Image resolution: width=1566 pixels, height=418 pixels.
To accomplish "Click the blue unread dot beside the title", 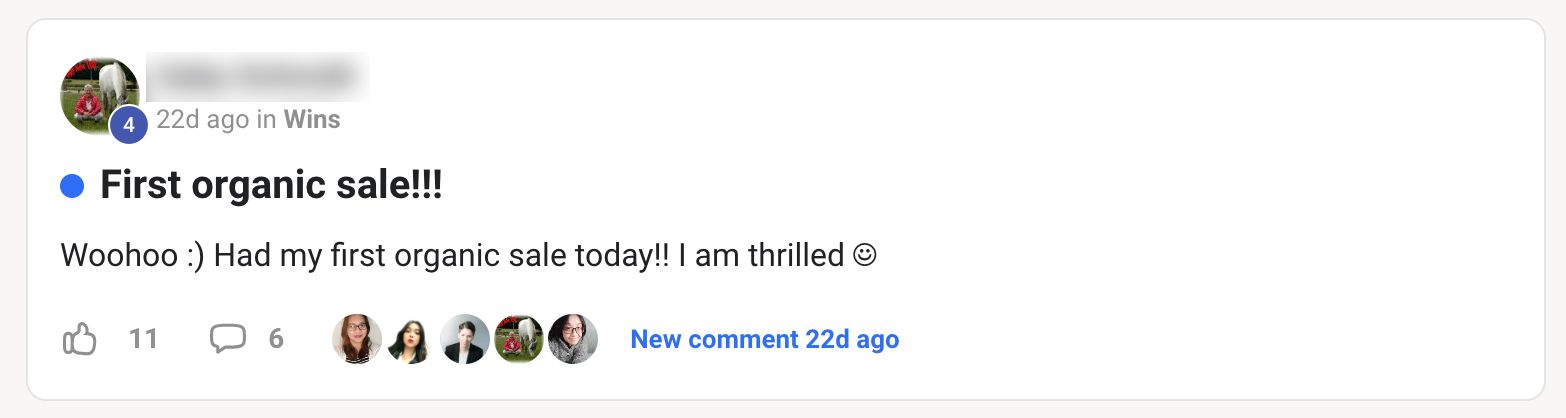I will coord(72,186).
